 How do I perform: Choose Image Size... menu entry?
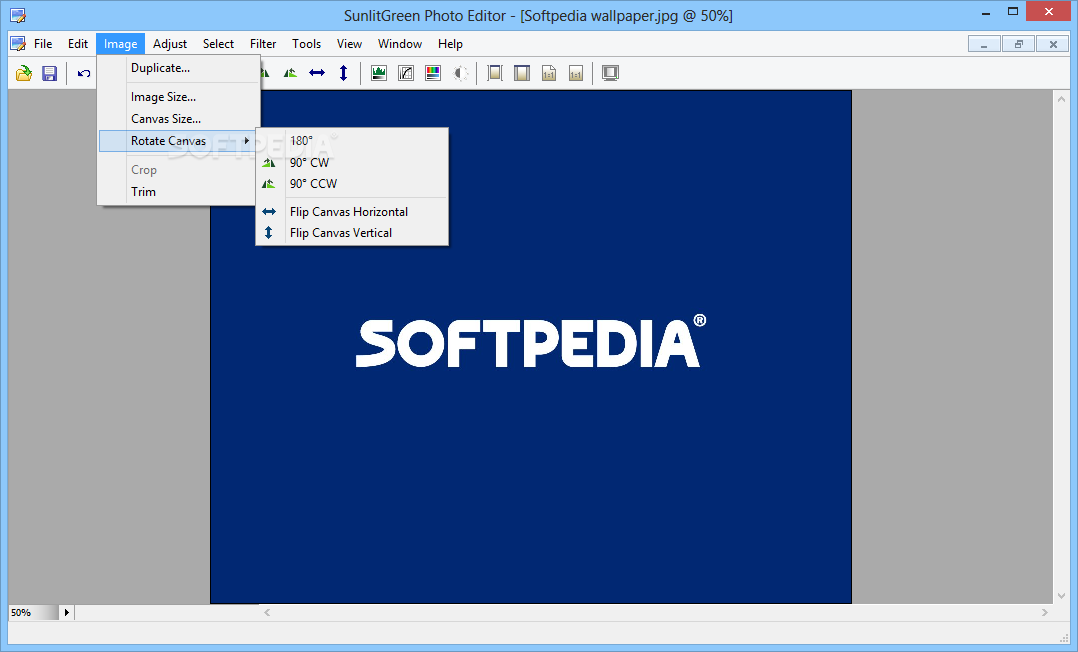click(x=179, y=97)
